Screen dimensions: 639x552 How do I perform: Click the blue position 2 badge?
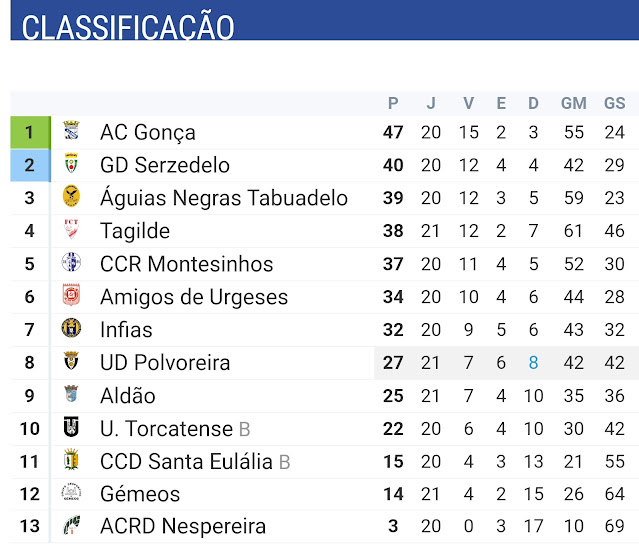point(30,165)
